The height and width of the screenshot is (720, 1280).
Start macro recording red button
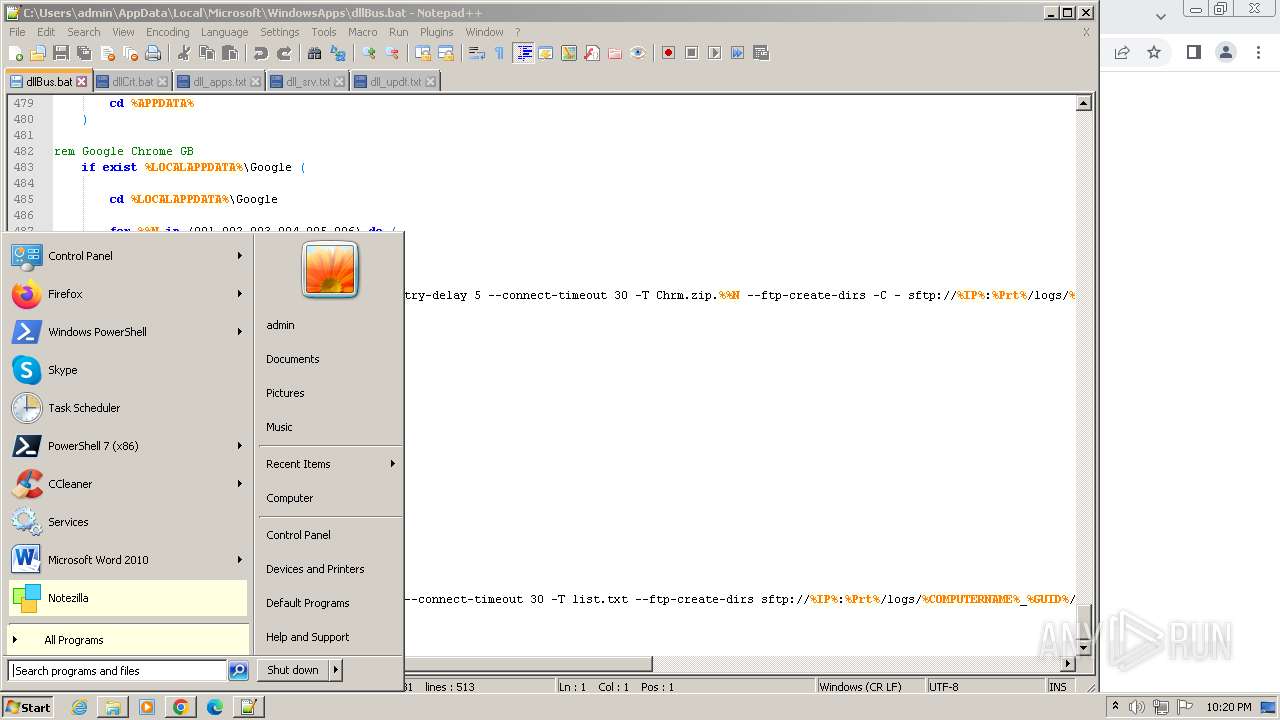tap(668, 53)
